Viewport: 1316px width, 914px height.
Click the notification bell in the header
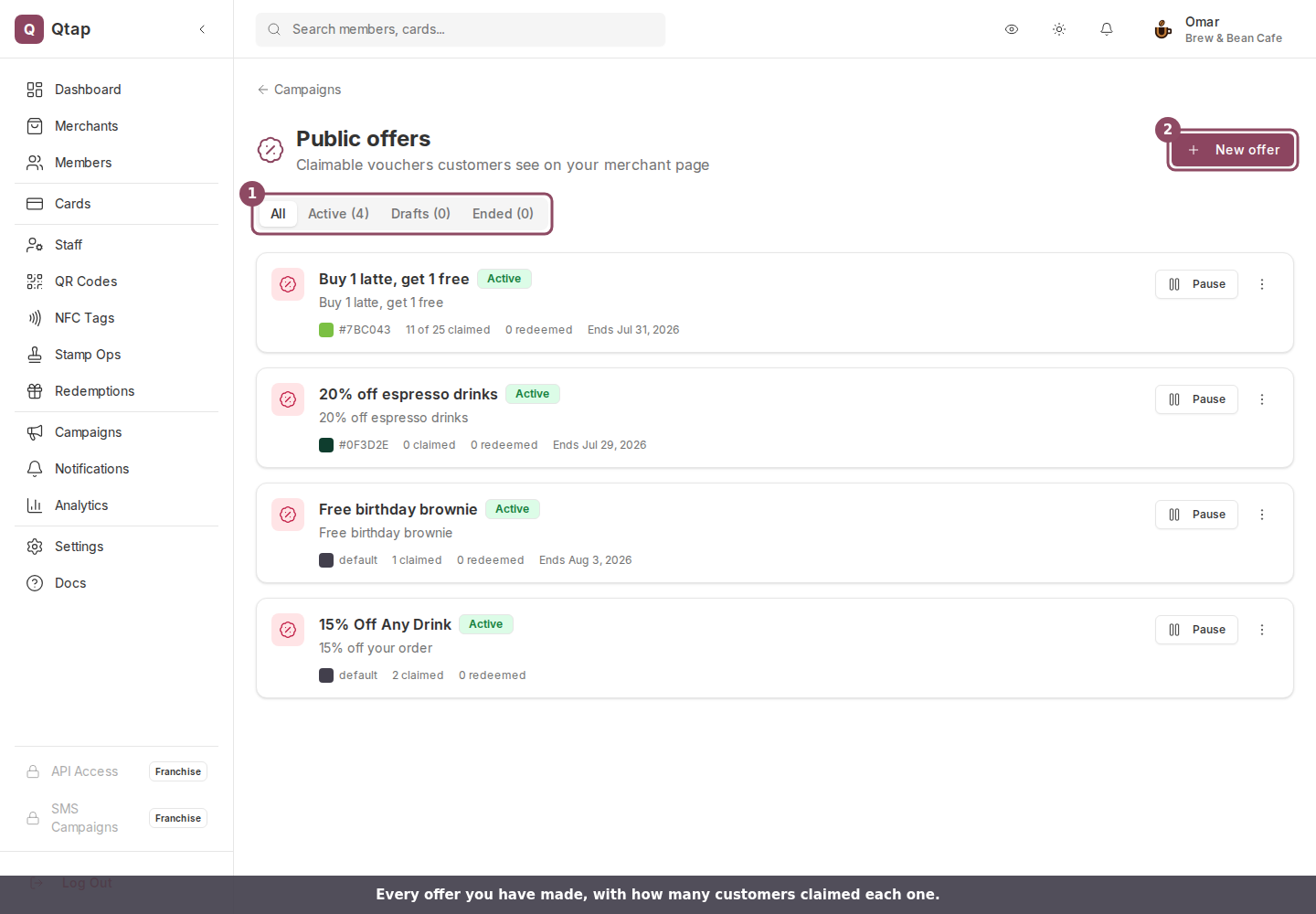click(x=1107, y=29)
